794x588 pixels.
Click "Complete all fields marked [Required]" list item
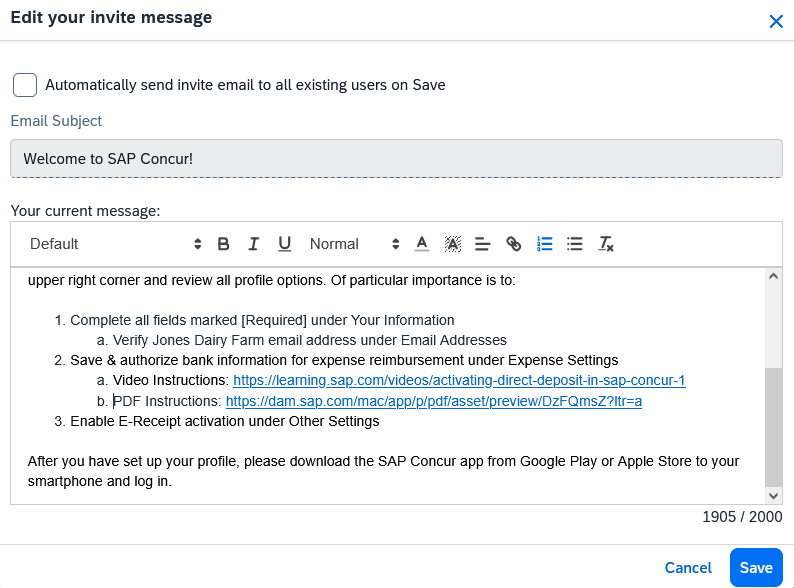click(262, 320)
